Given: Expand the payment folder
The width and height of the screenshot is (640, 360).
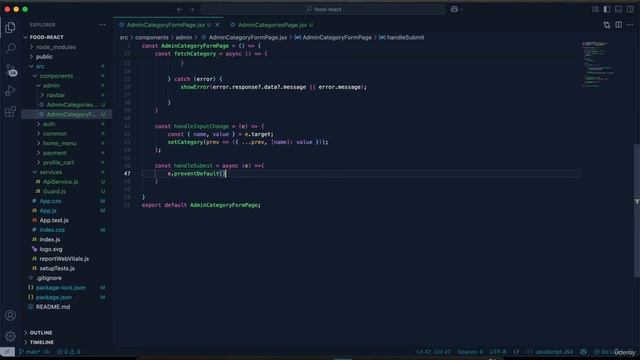Looking at the screenshot, I should point(55,153).
